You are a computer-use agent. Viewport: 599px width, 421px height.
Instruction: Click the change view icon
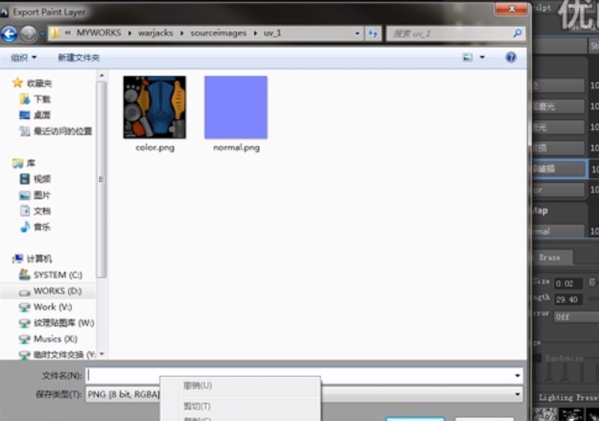[468, 57]
